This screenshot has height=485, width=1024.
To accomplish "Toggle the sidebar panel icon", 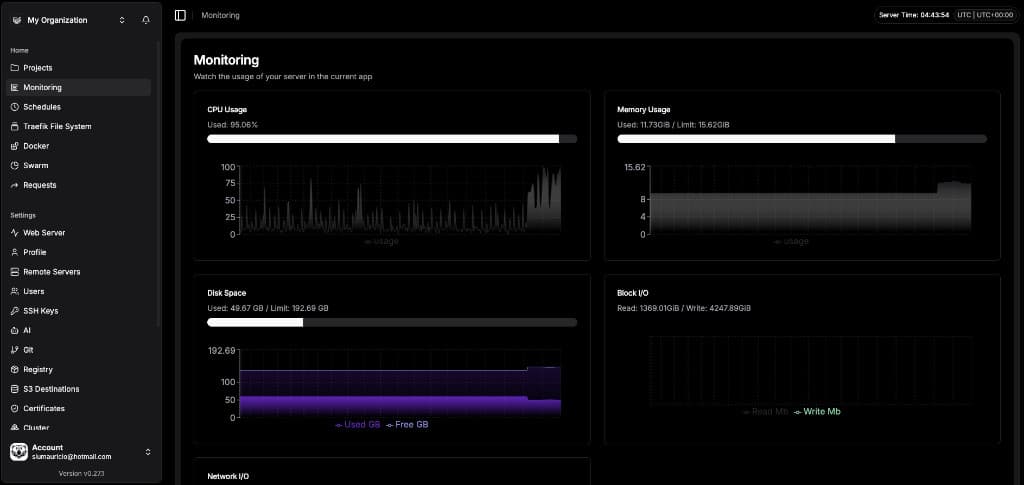I will 180,15.
